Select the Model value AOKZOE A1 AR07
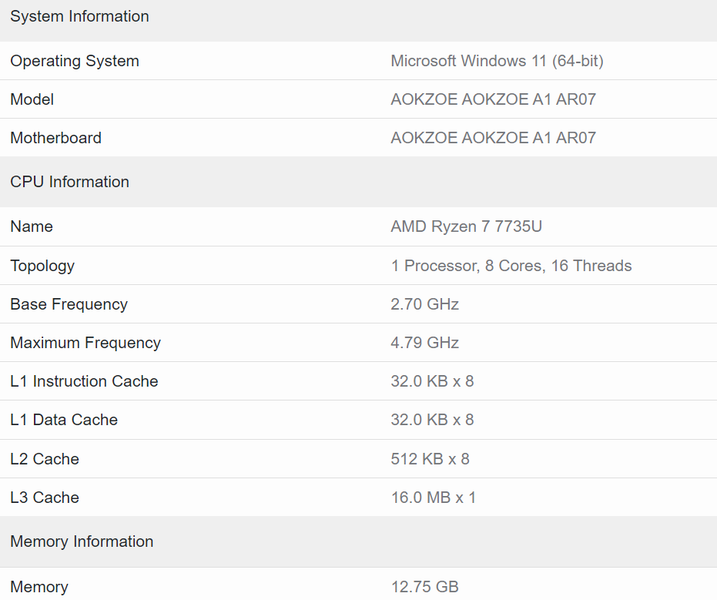This screenshot has height=600, width=717. (493, 99)
